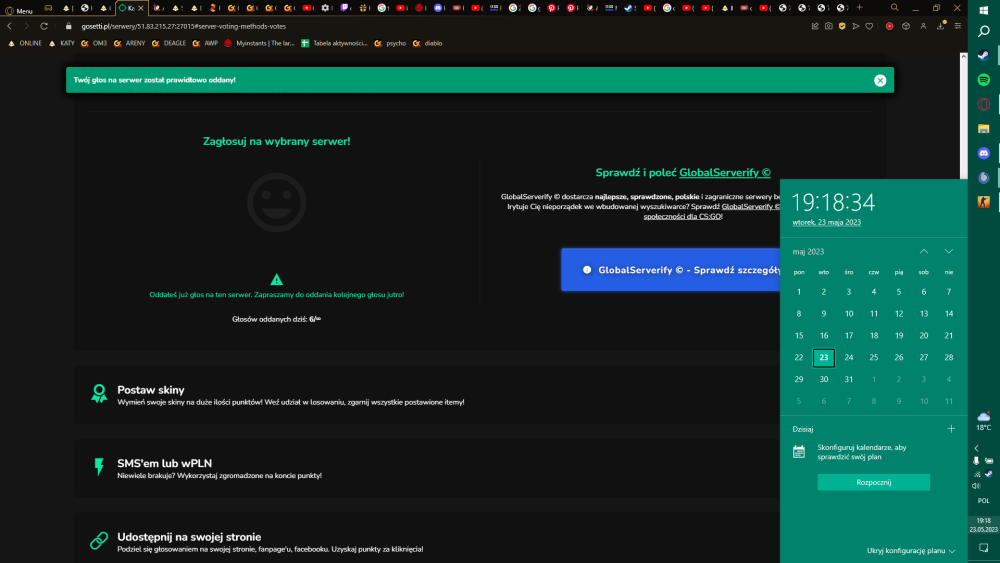Go back to the previous page
Viewport: 1000px width, 563px height.
[x=10, y=26]
